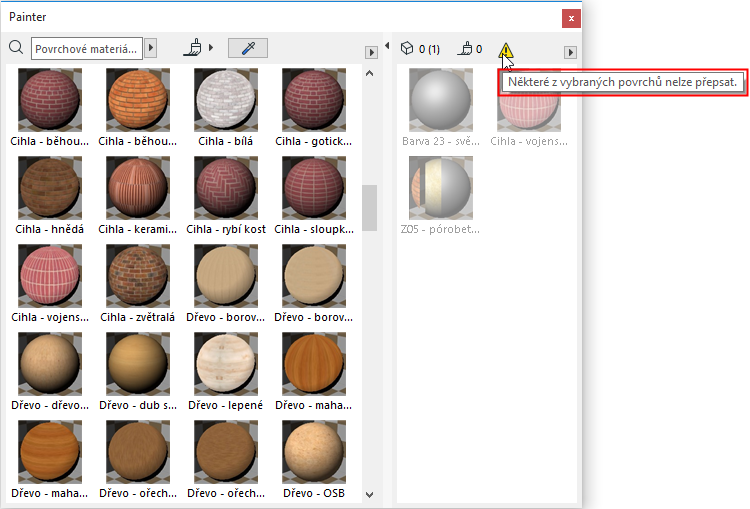
Task: Click the yellow warning triangle icon
Action: (x=506, y=49)
